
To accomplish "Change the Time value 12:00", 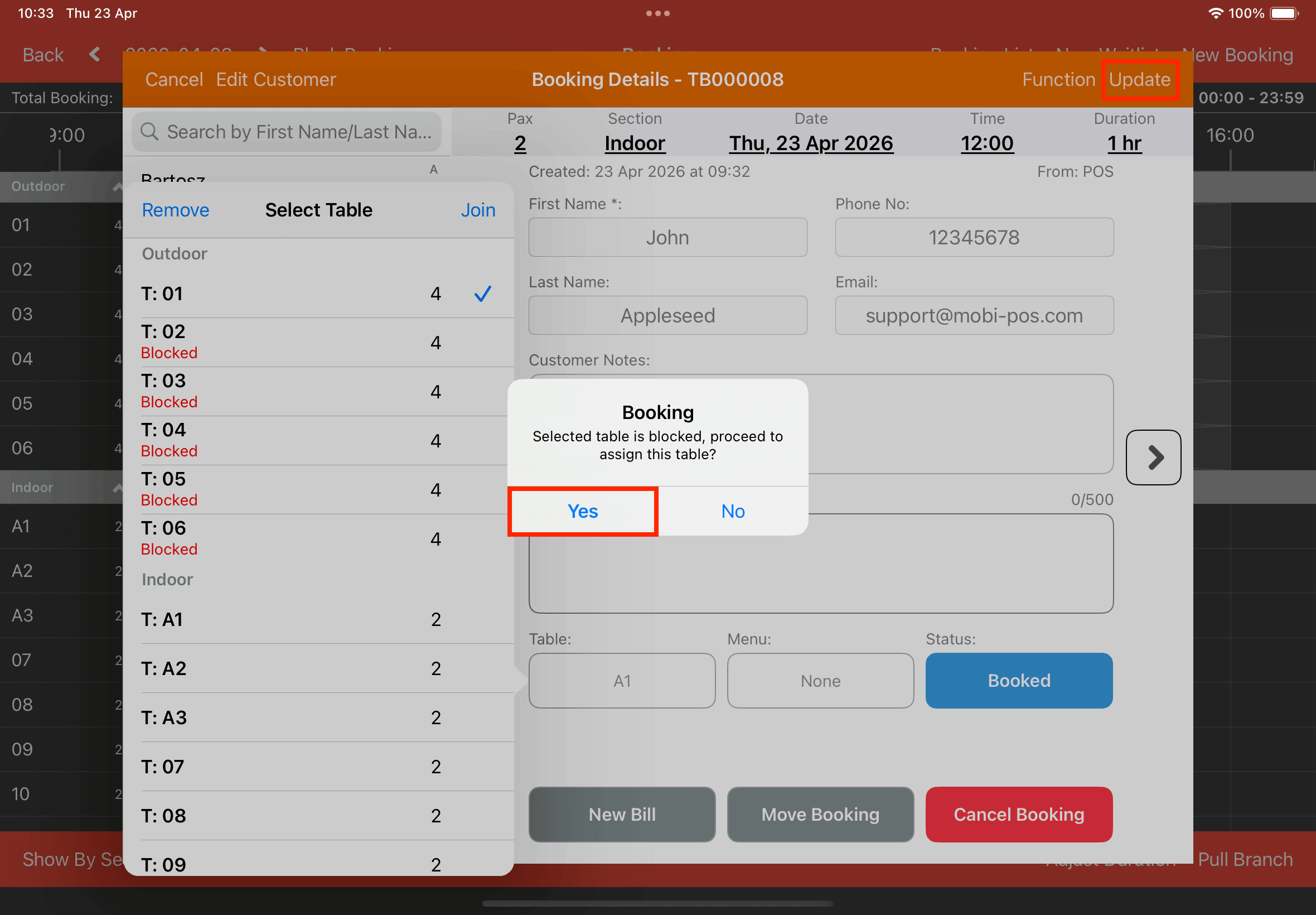I will tap(986, 143).
